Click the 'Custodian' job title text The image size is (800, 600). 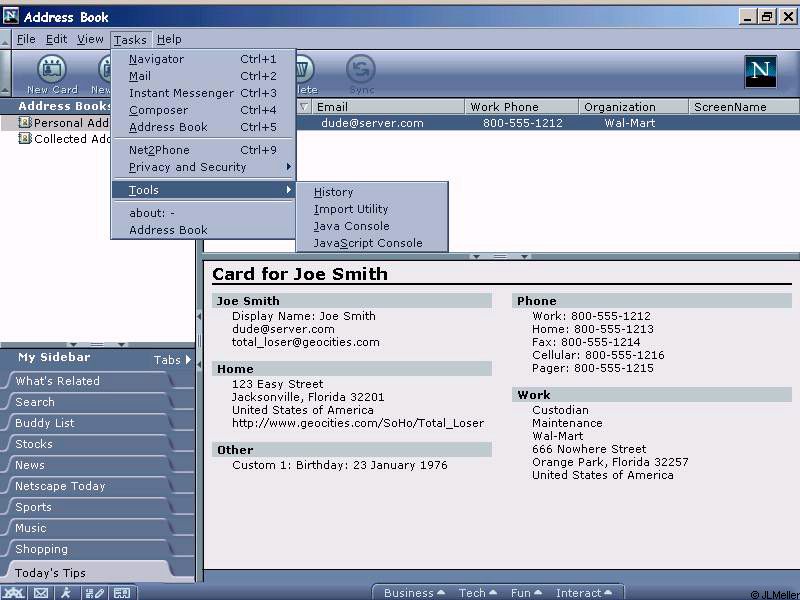pyautogui.click(x=560, y=410)
